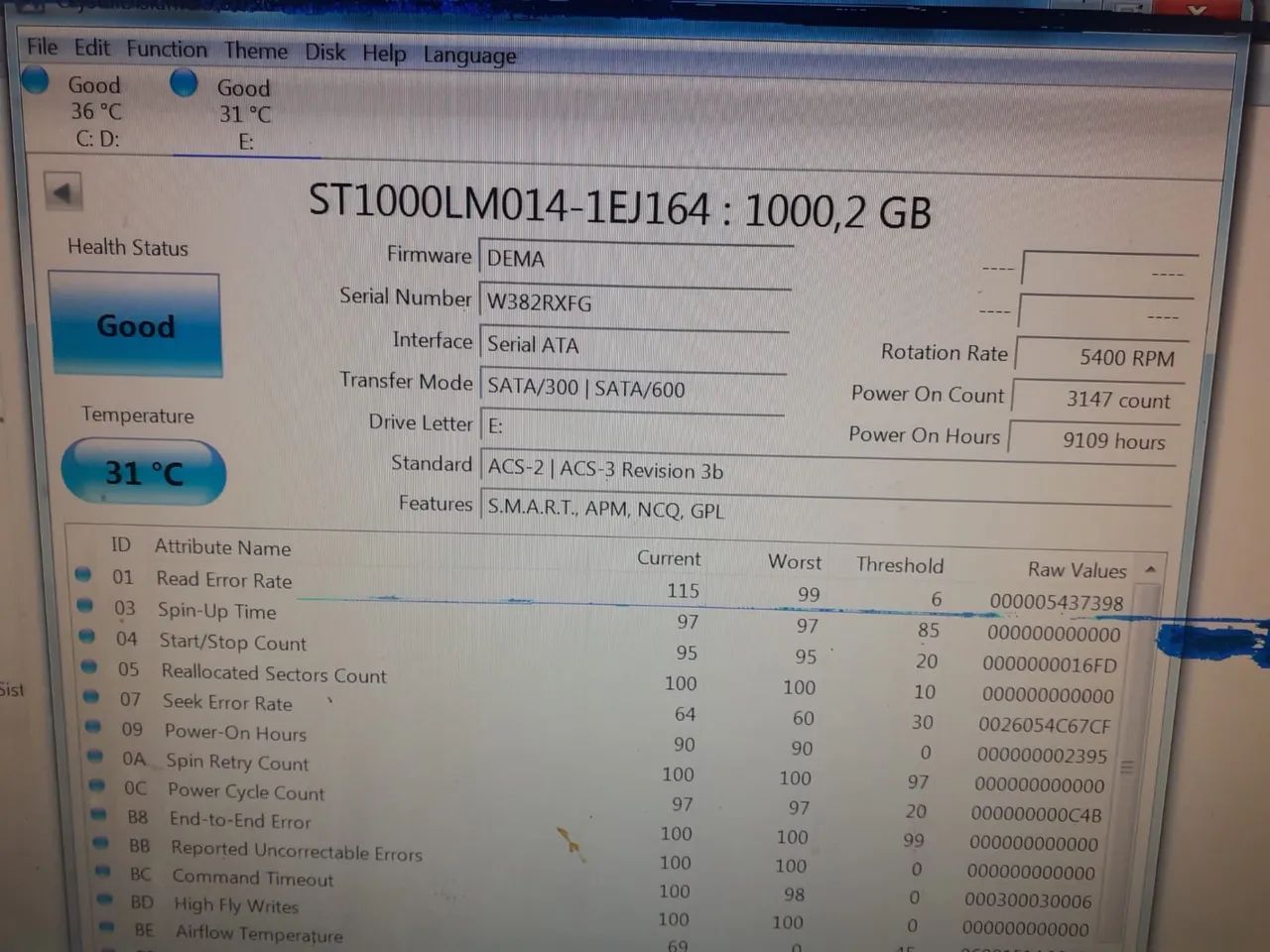Viewport: 1270px width, 952px height.
Task: Open the Edit menu
Action: pyautogui.click(x=92, y=48)
